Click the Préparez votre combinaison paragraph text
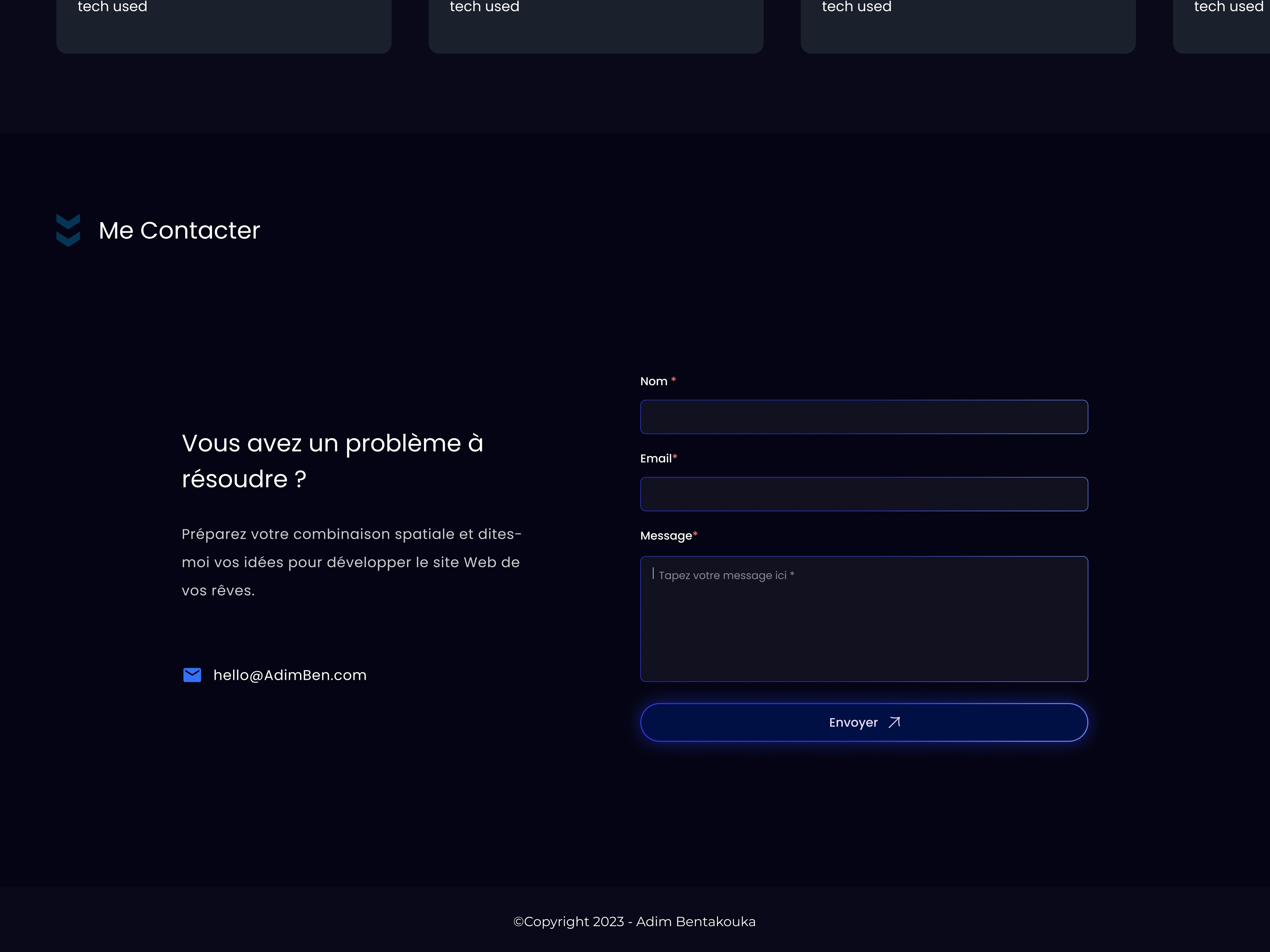The height and width of the screenshot is (952, 1270). 351,562
